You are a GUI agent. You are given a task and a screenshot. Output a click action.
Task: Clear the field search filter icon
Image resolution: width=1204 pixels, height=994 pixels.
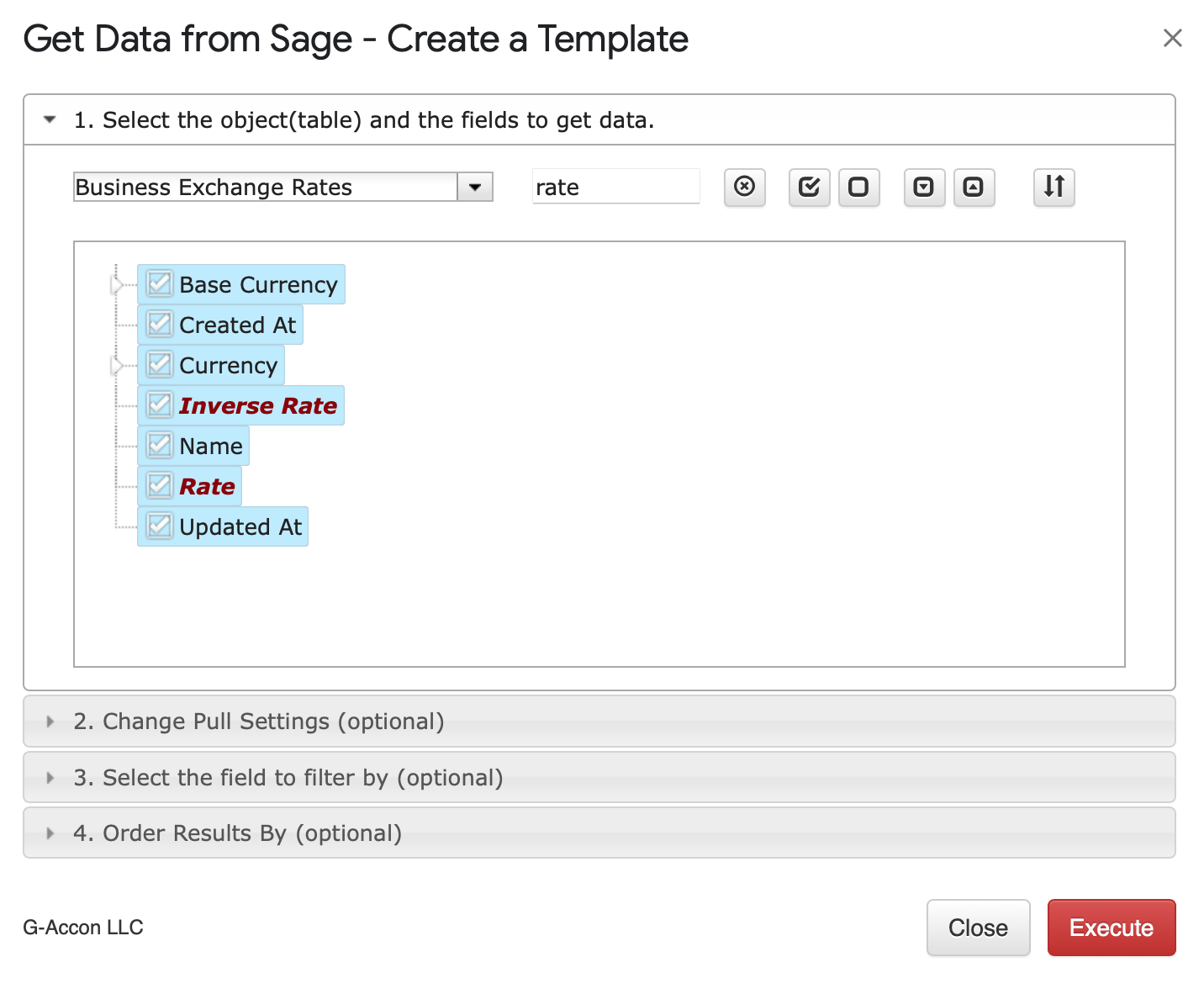744,187
